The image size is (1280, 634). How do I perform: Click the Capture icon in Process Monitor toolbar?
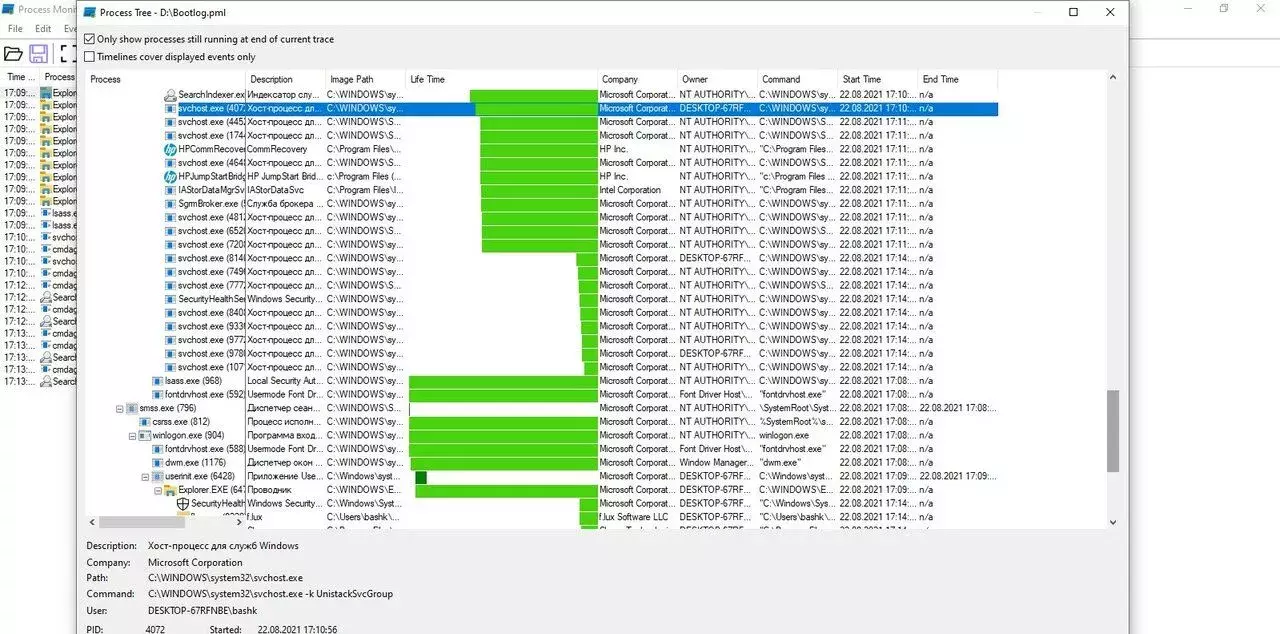68,53
